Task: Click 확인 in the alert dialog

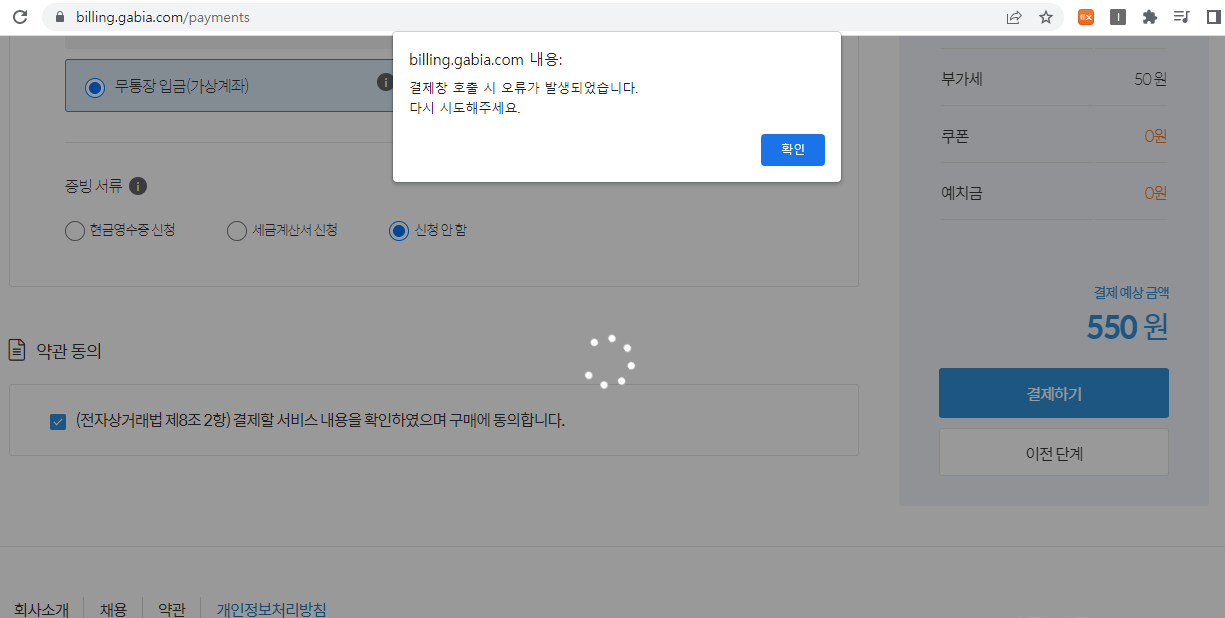Action: (792, 150)
